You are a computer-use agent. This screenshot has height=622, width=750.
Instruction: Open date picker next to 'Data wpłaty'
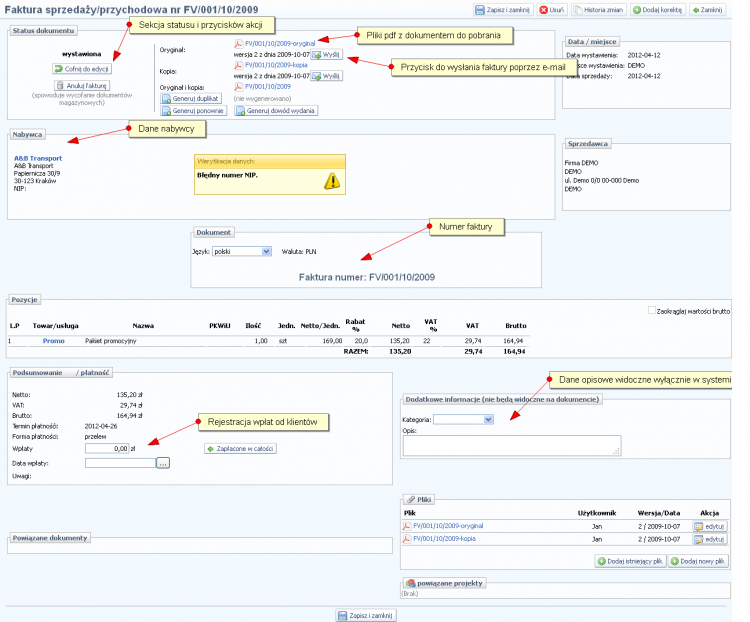point(164,463)
